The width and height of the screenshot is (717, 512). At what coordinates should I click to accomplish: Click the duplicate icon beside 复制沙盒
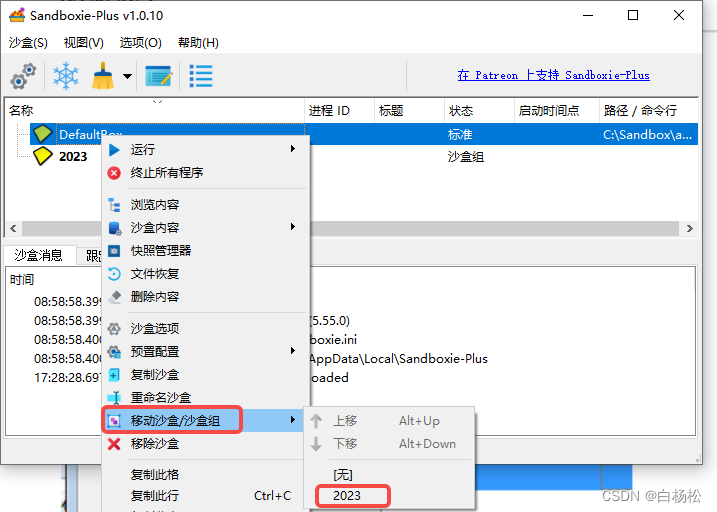(114, 375)
